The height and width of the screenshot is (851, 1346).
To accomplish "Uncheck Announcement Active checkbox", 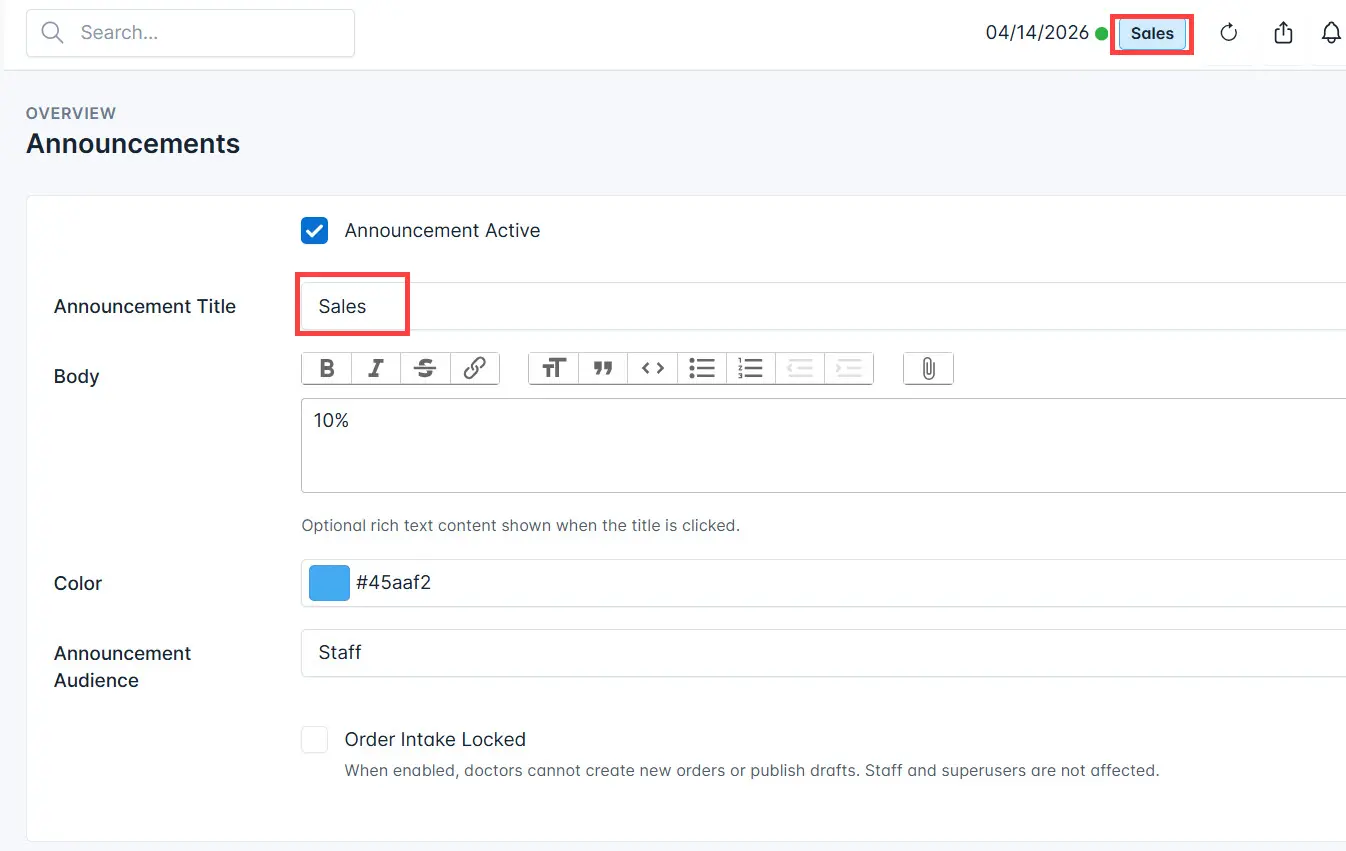I will point(315,231).
